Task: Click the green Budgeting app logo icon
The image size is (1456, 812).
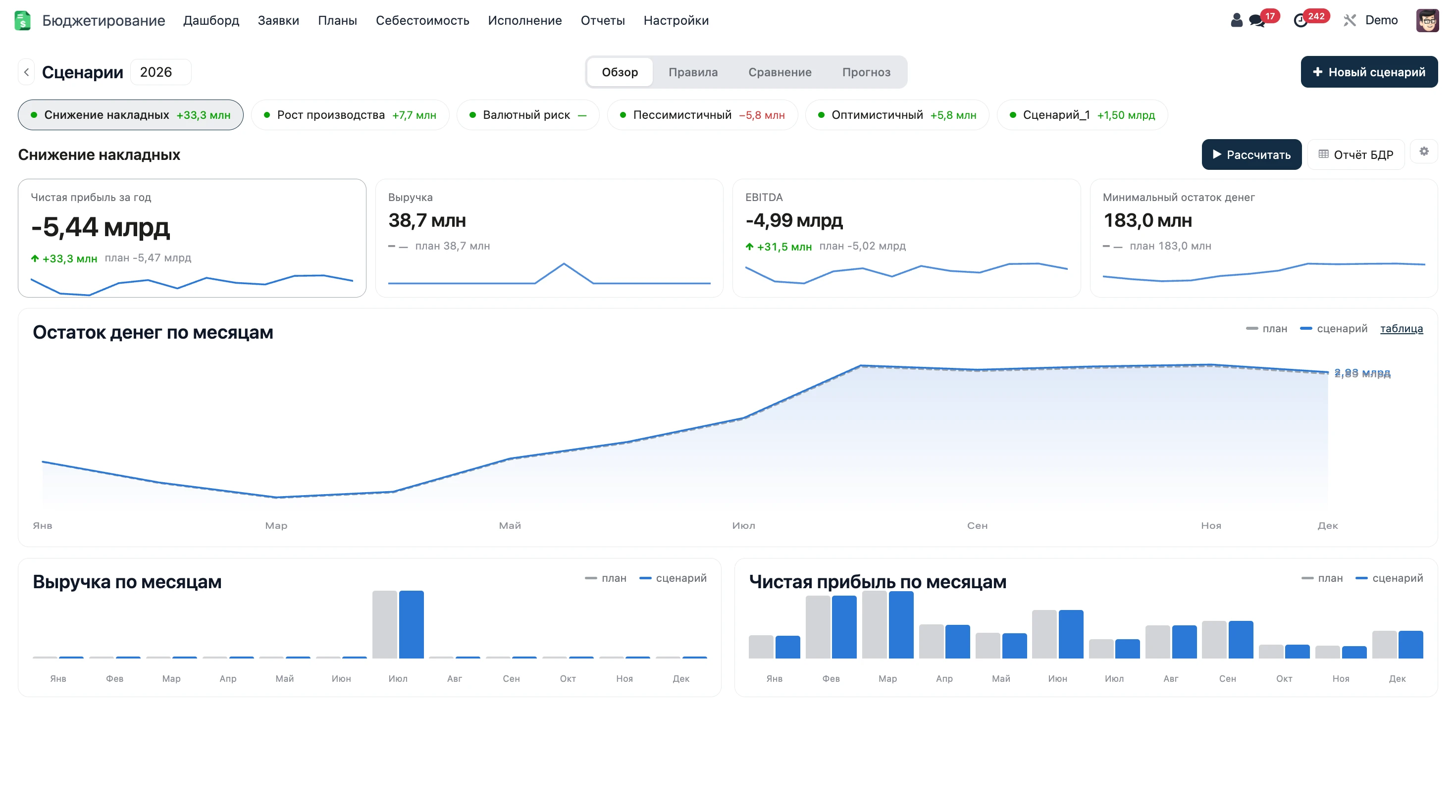Action: [x=22, y=20]
